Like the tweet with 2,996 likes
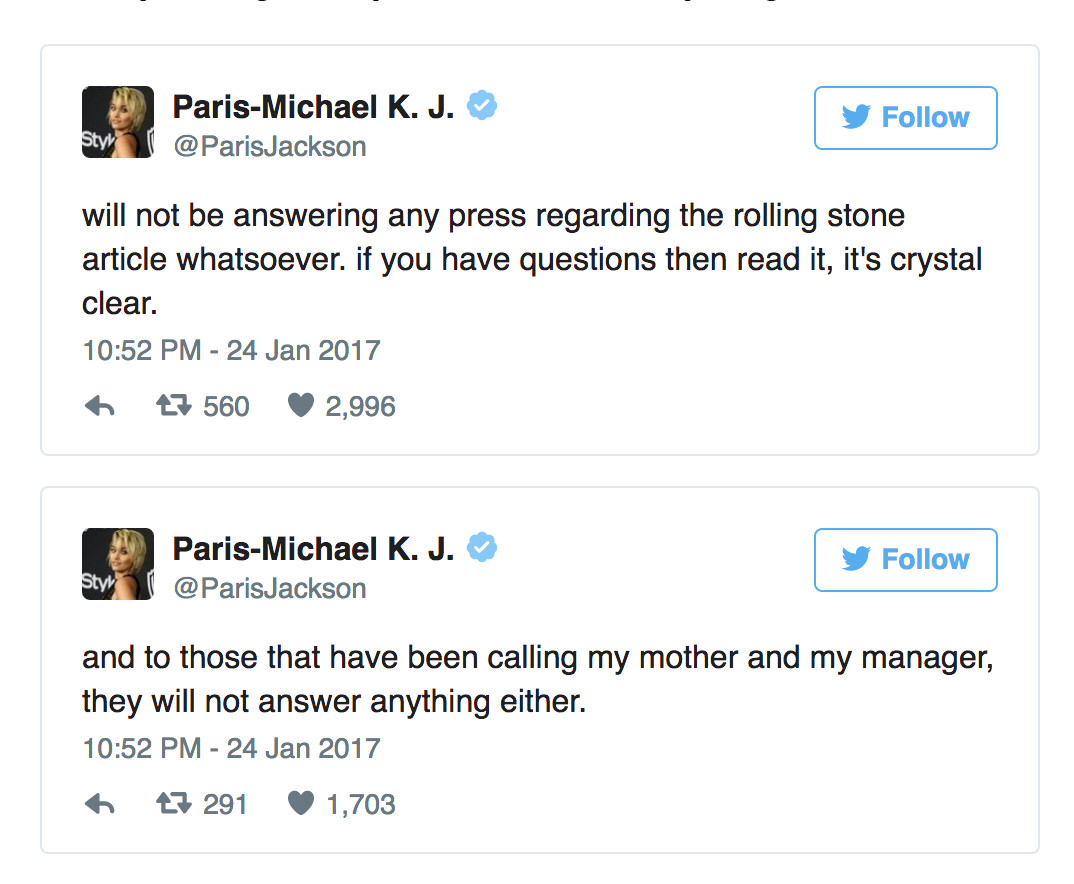The image size is (1074, 884). coord(301,405)
